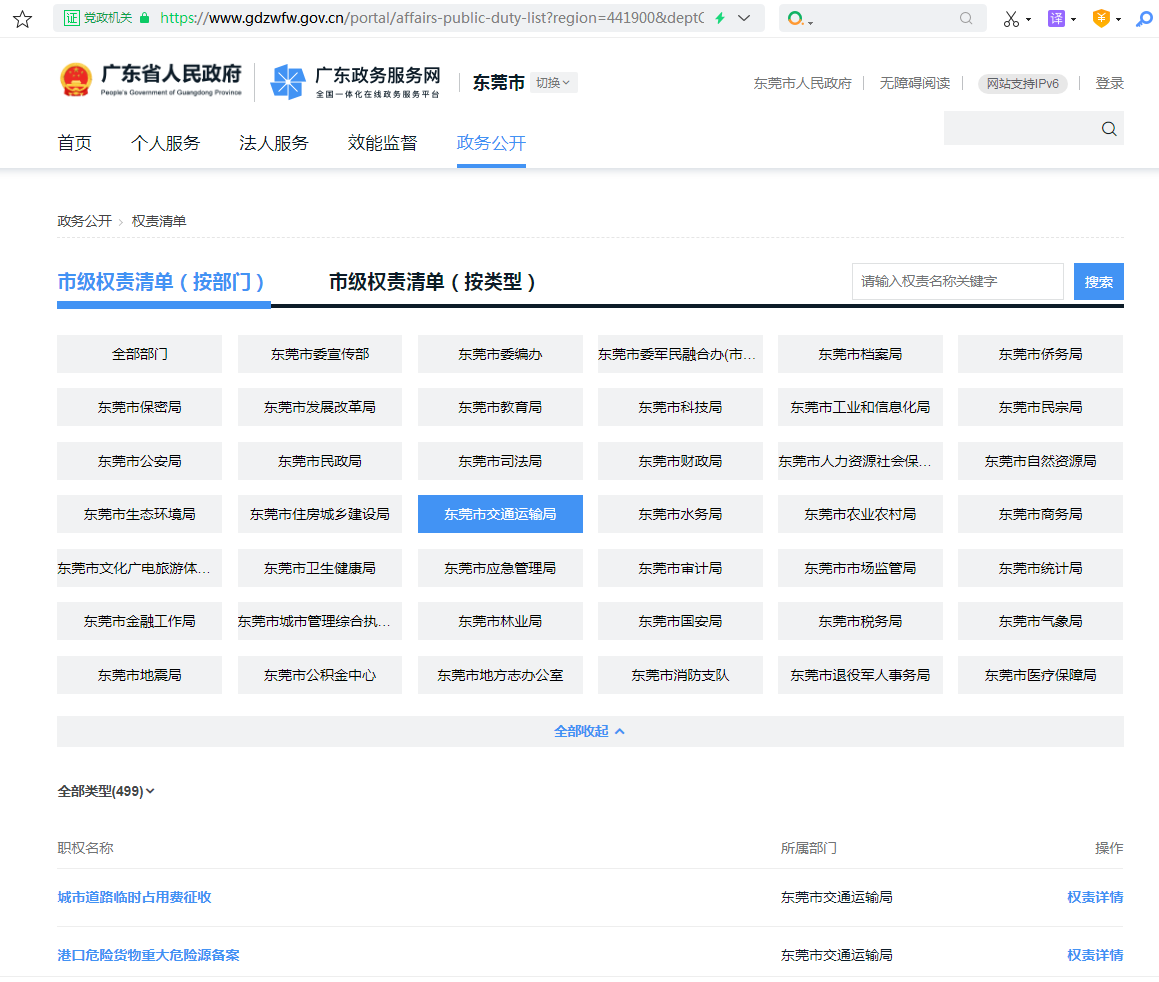Switch to 市级权责清单（按类型）tab
The image size is (1159, 982).
coord(433,282)
